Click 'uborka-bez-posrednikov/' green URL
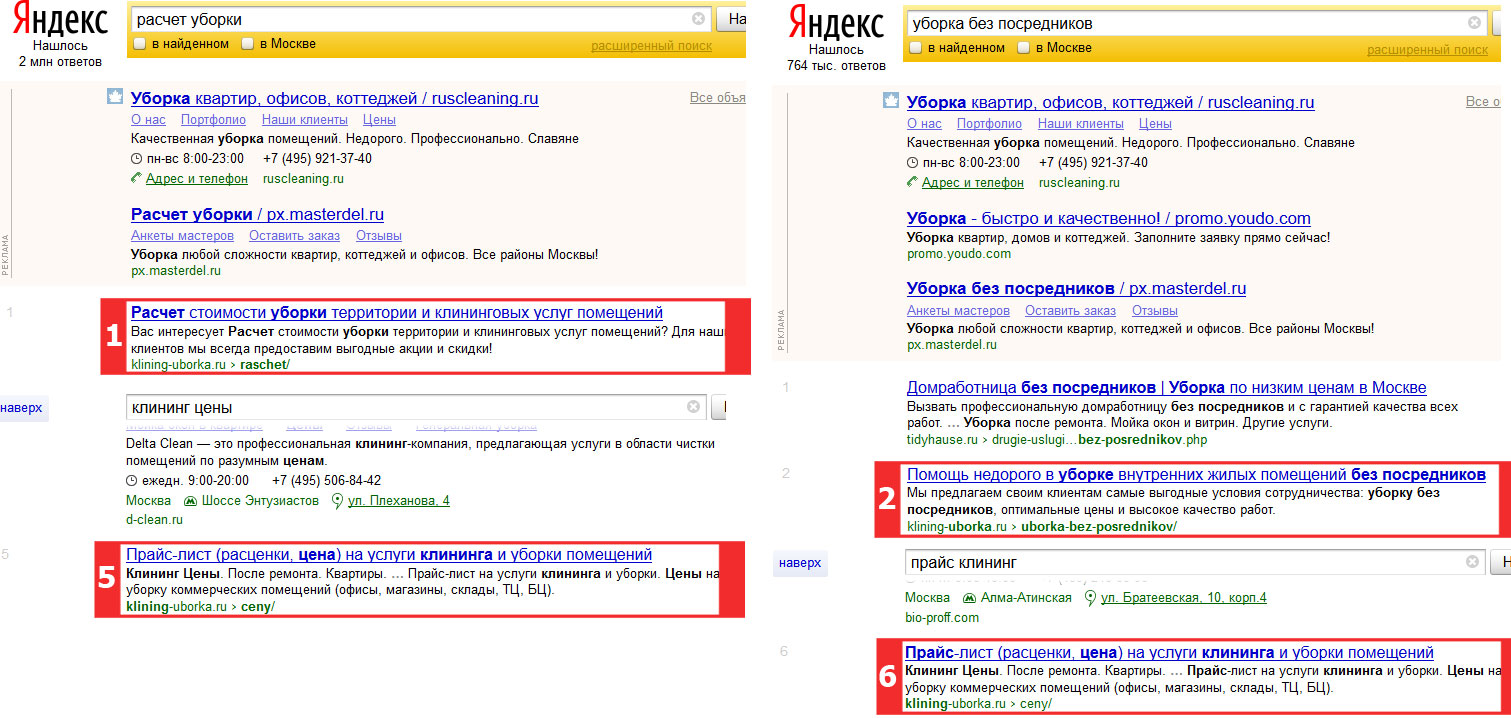 coord(1100,526)
